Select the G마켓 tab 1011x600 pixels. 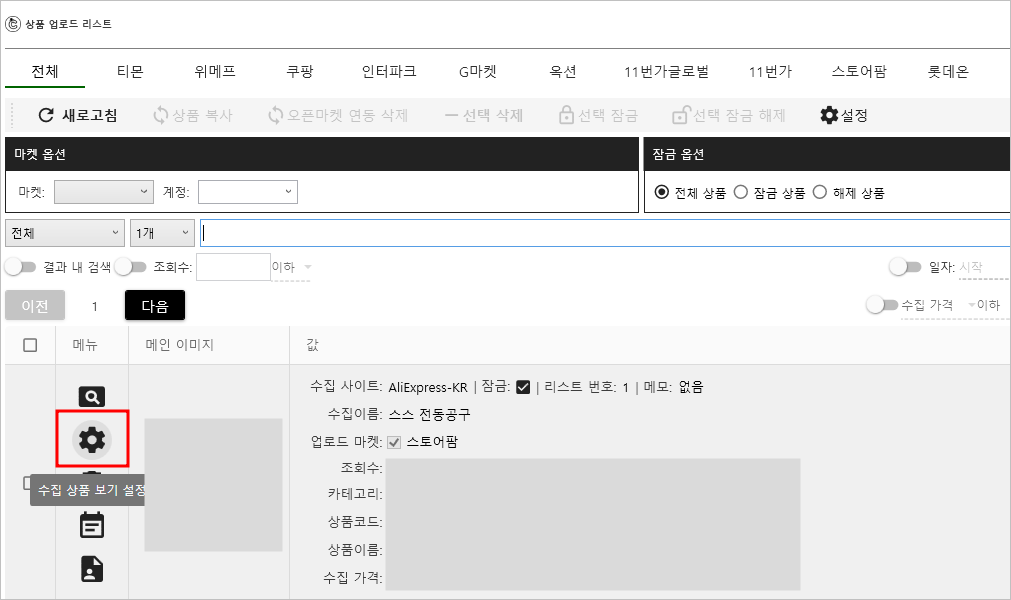(x=478, y=71)
